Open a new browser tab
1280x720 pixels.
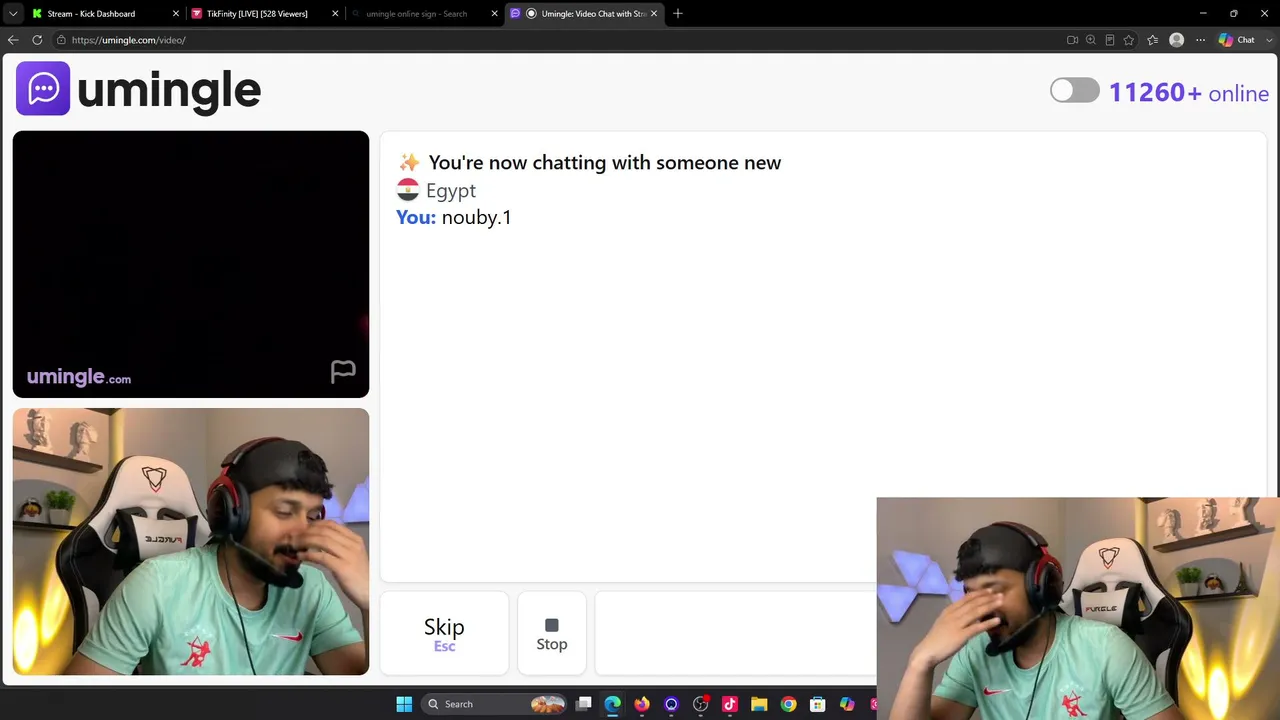coord(678,14)
